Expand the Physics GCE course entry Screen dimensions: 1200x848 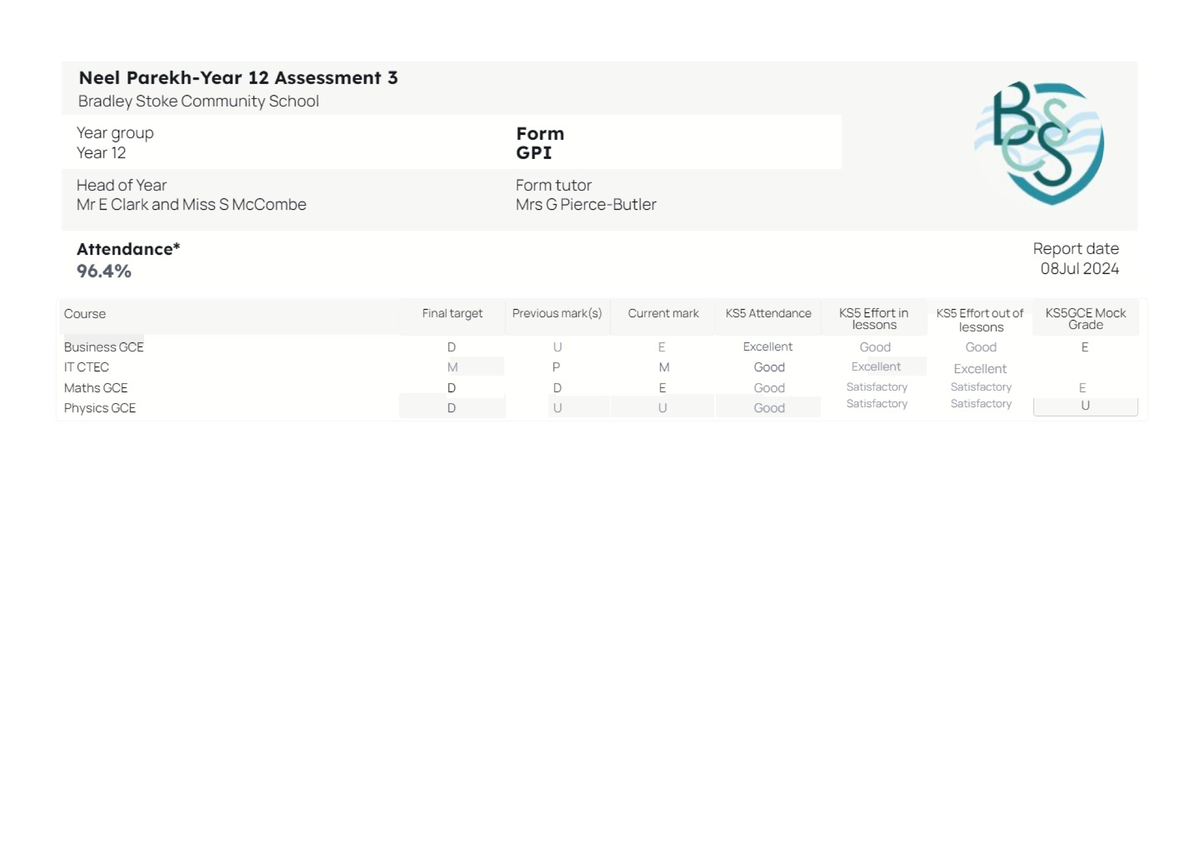point(99,408)
